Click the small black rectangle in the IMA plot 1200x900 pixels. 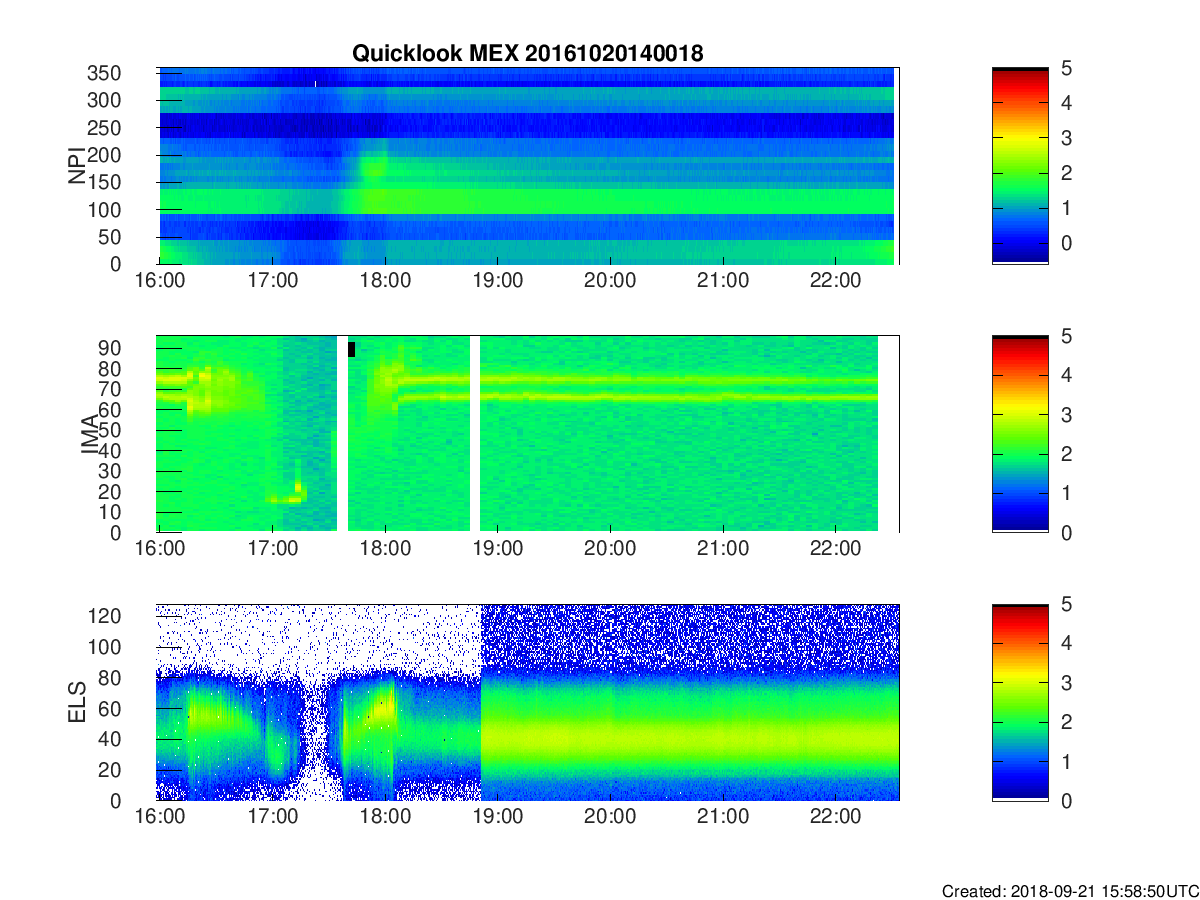coord(351,349)
